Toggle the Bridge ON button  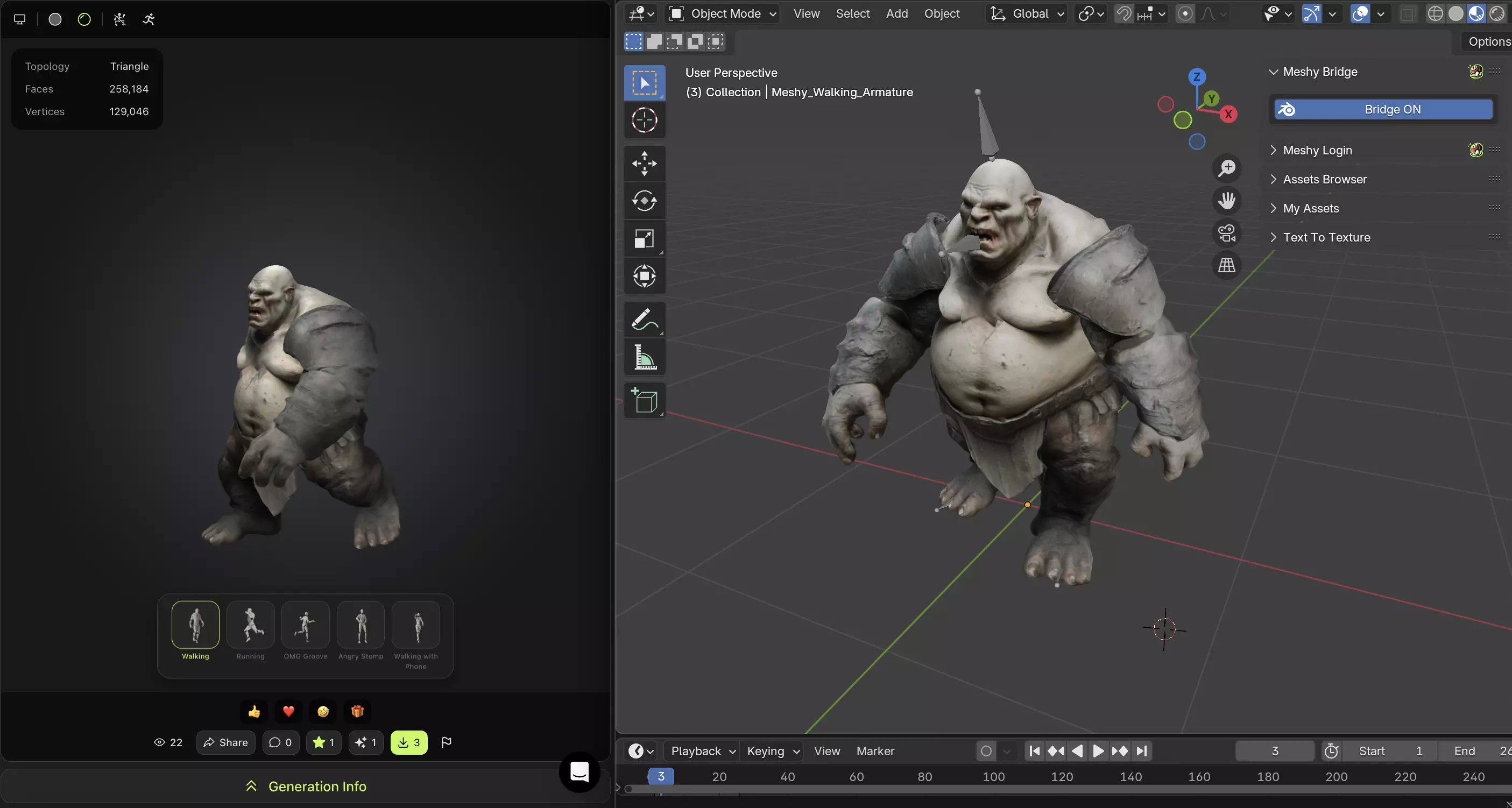(x=1383, y=109)
